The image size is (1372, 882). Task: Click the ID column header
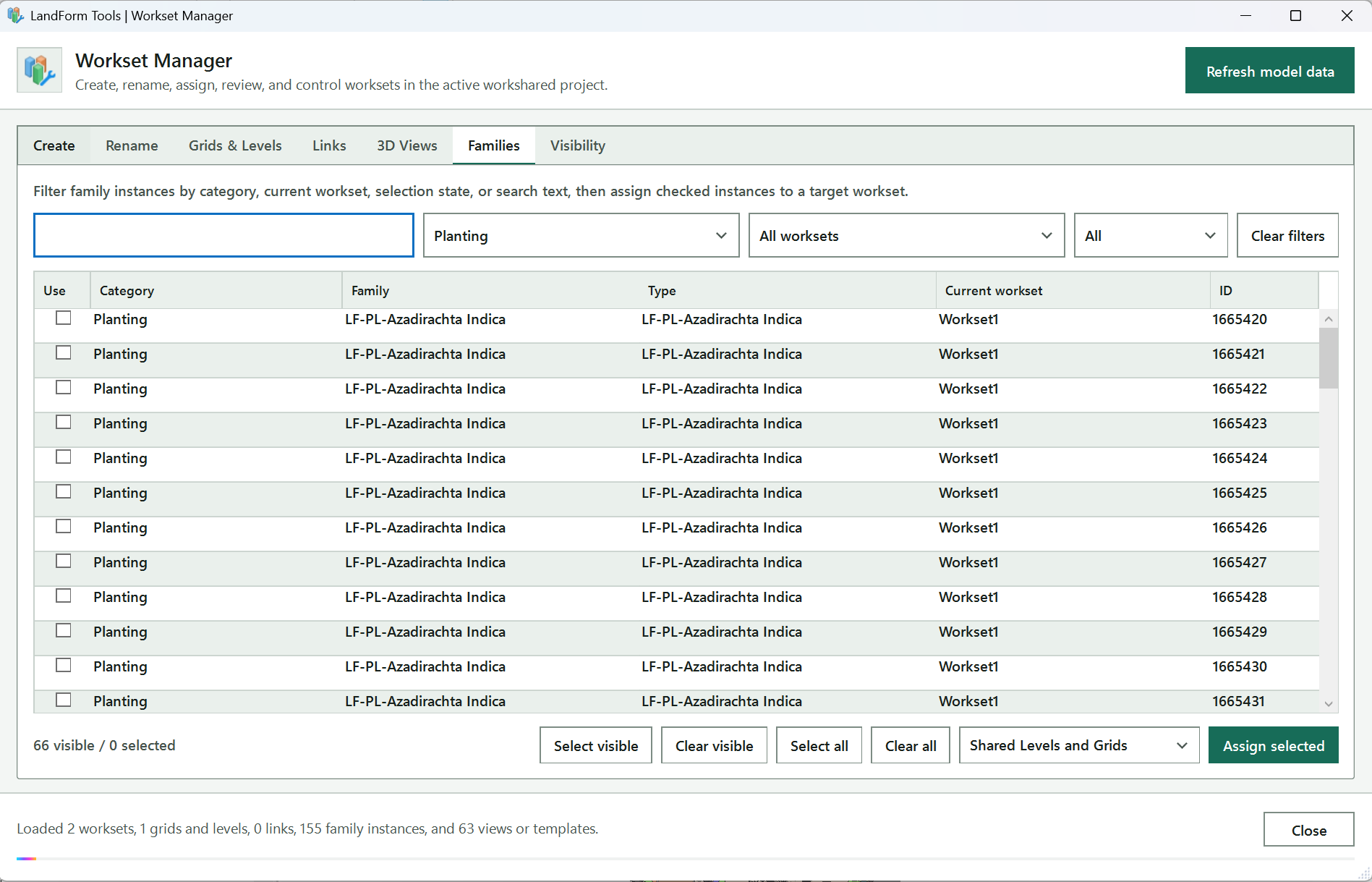(1265, 290)
